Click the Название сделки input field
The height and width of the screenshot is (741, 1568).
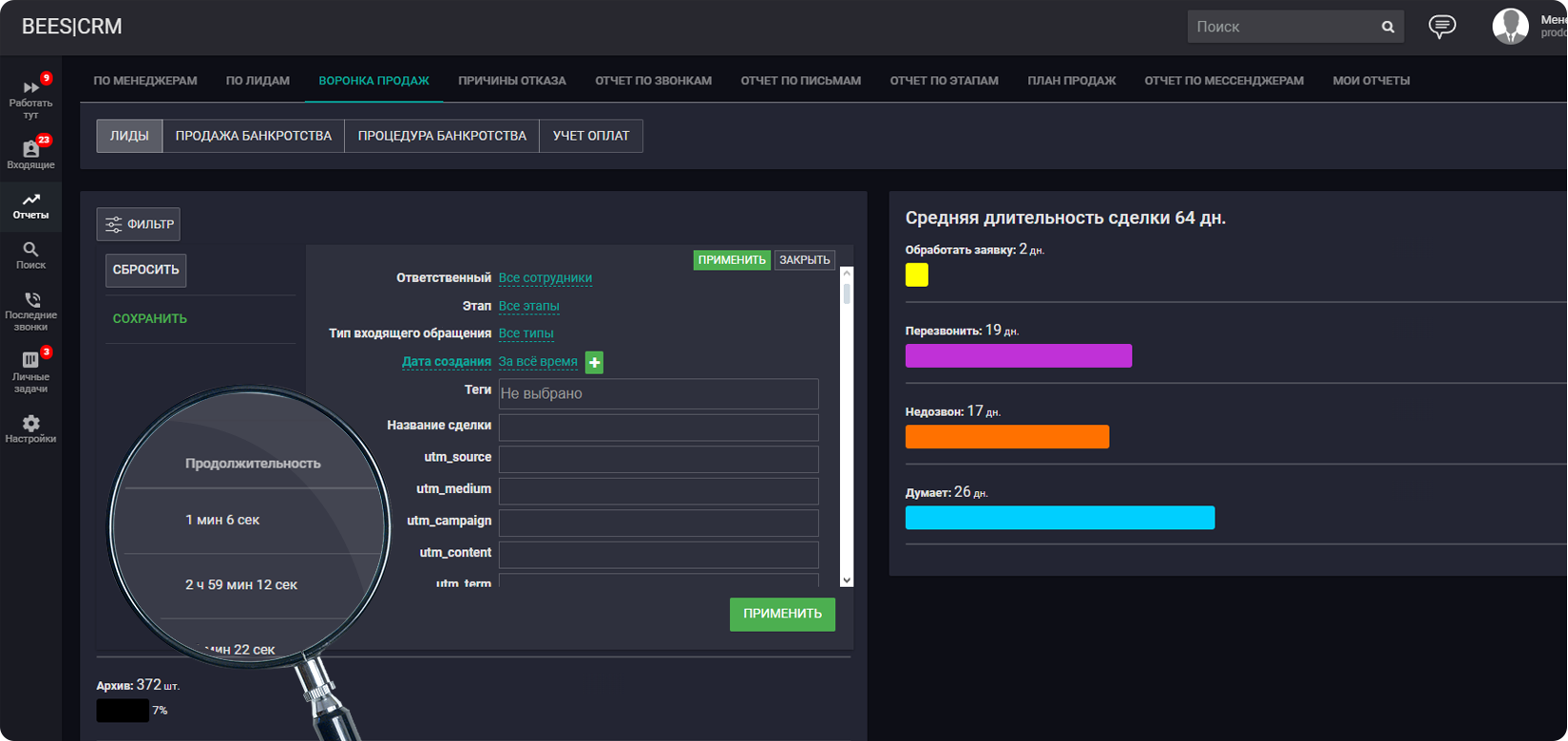point(659,427)
